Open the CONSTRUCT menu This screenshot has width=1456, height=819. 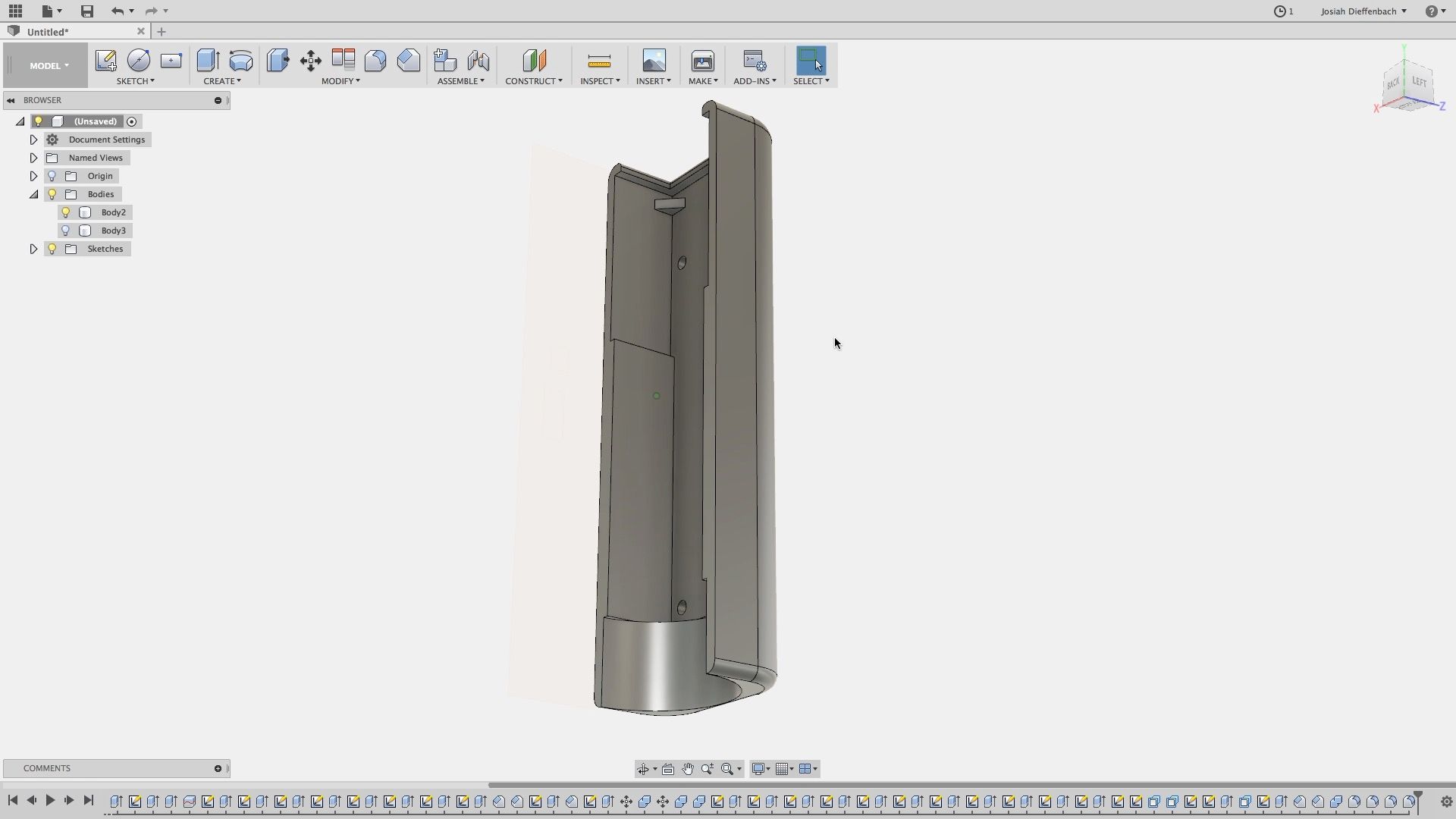click(534, 81)
